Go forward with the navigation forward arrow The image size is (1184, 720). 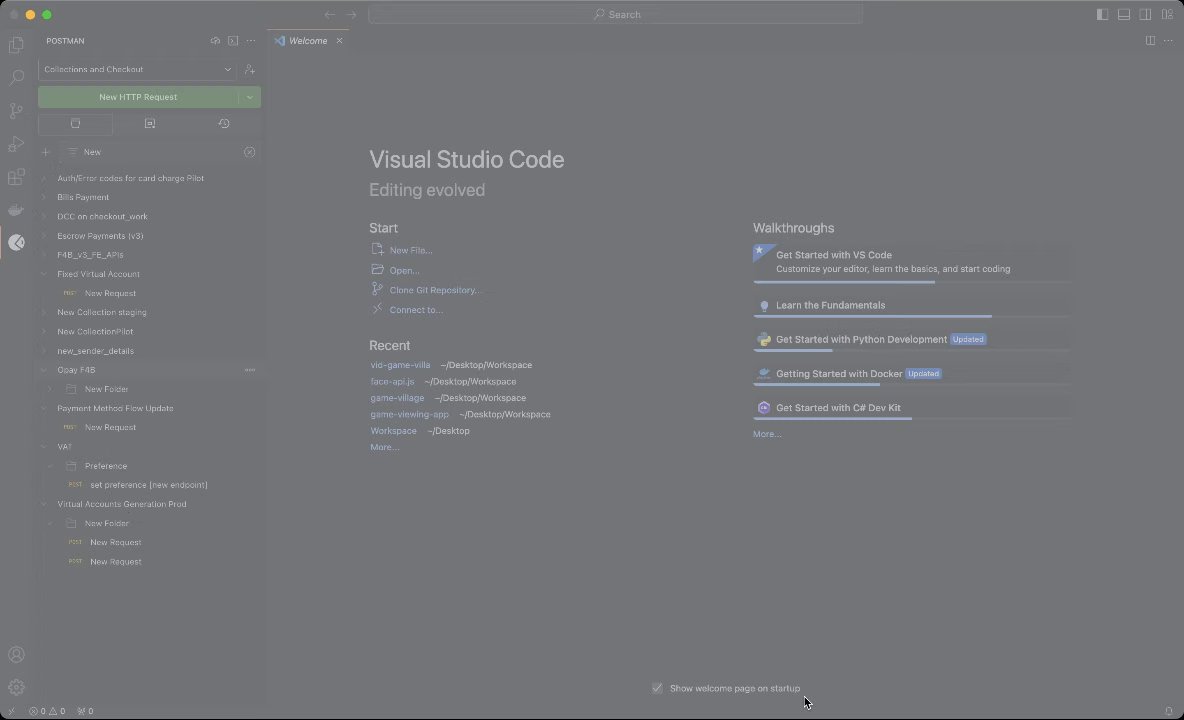click(x=351, y=14)
